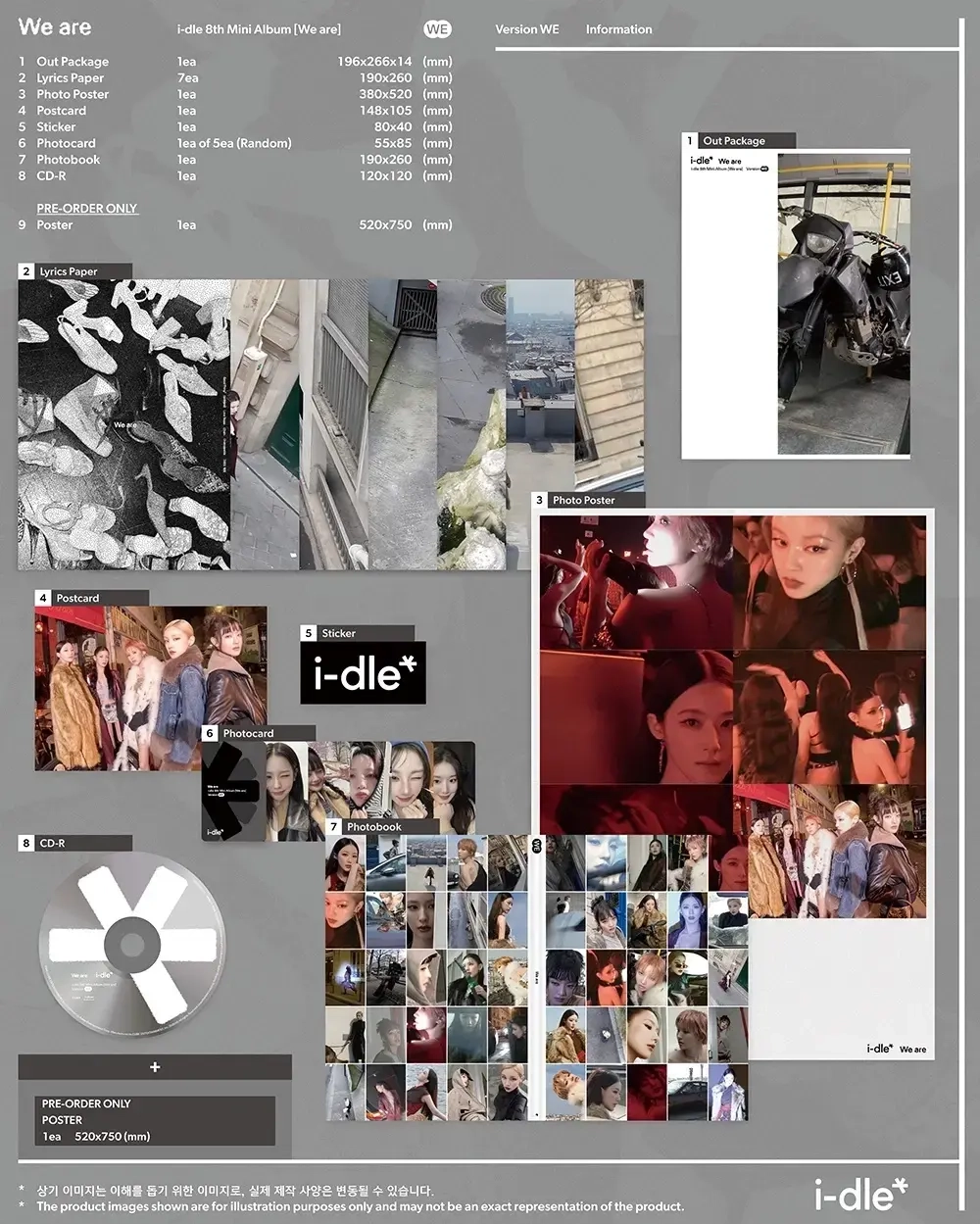Click the English product disclaimer text
Screen dimensions: 980x1224
click(360, 1206)
